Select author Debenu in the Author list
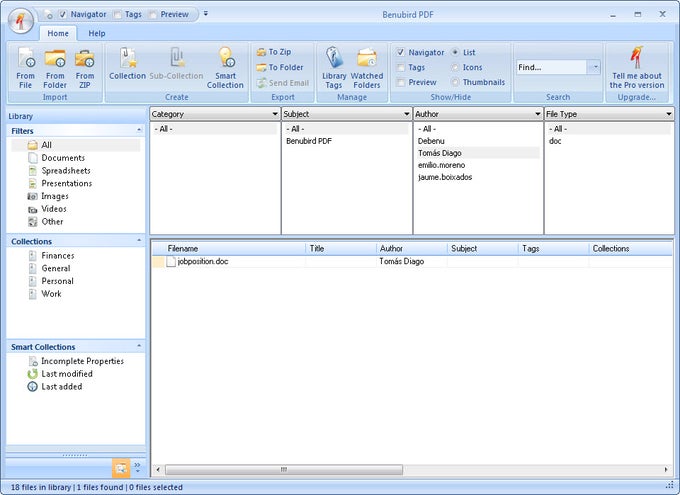 click(431, 141)
